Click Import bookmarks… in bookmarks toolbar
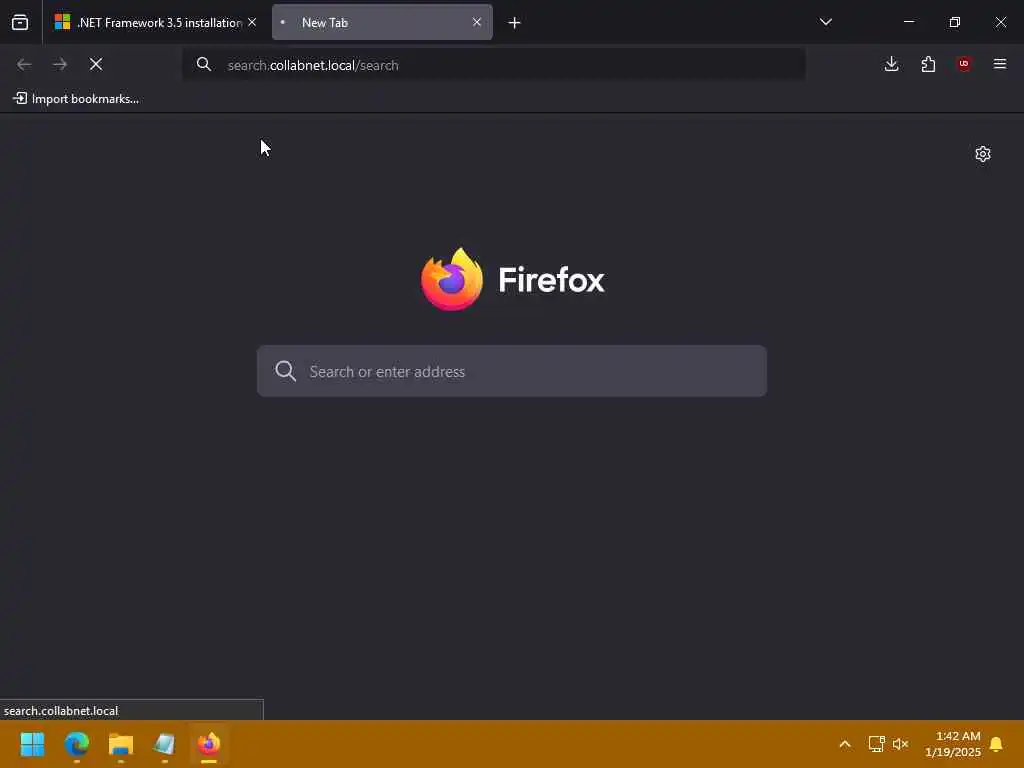This screenshot has width=1024, height=768. tap(76, 99)
